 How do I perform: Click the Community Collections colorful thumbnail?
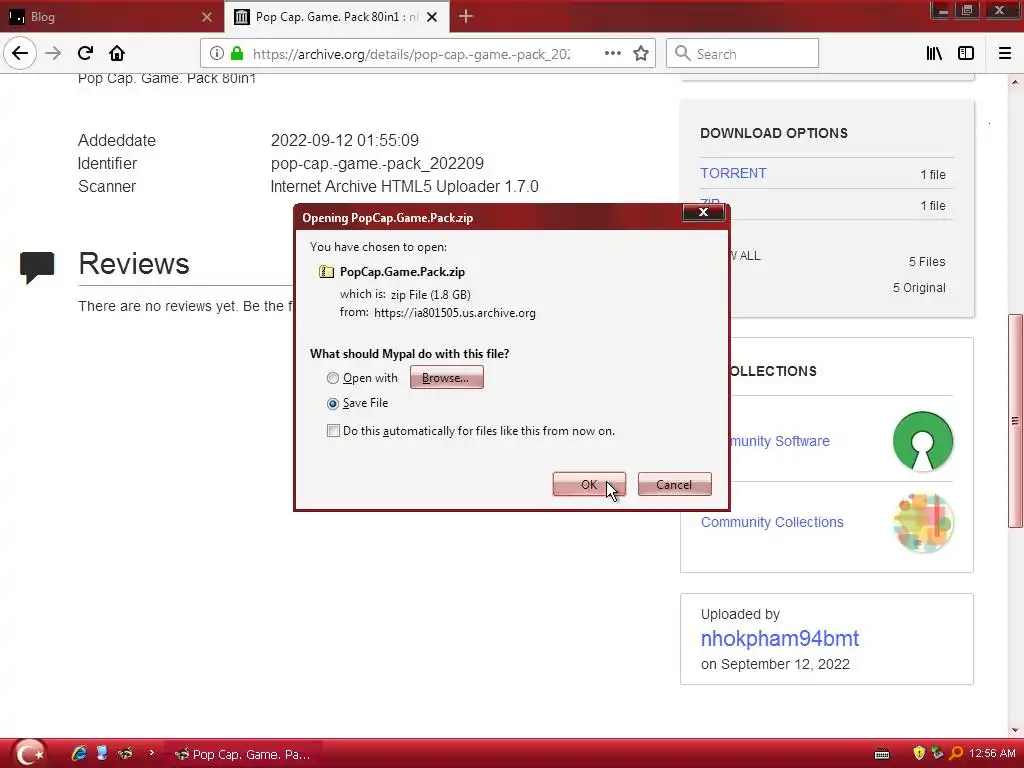[x=923, y=522]
